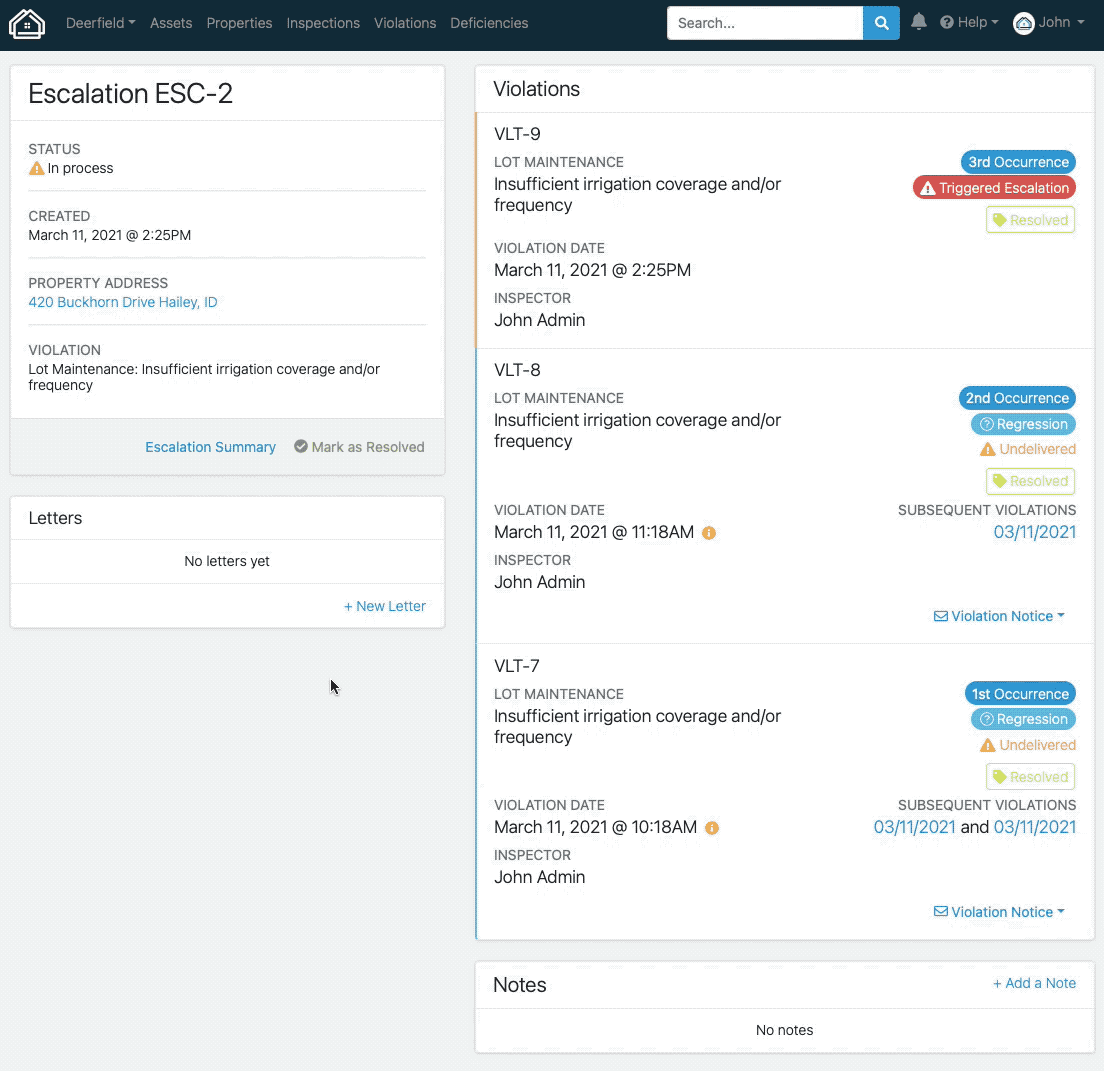Click the John user avatar icon
1104x1071 pixels.
point(1023,23)
